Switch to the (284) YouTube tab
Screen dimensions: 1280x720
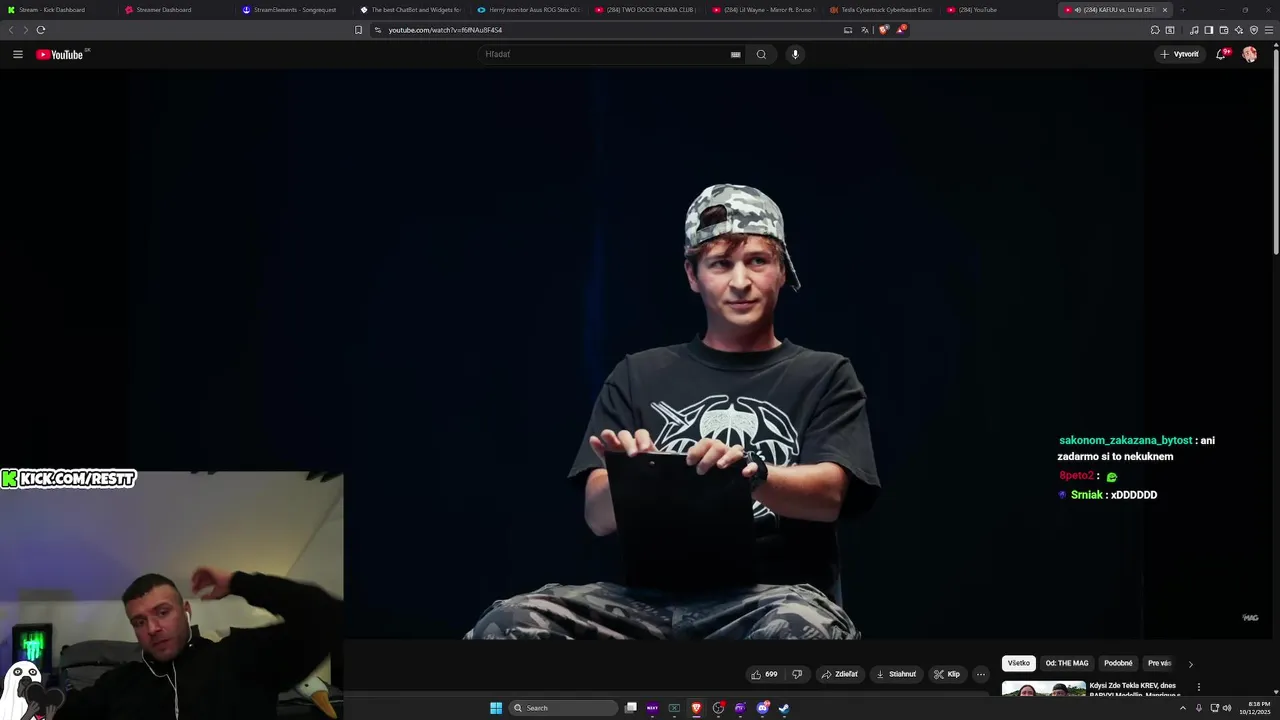click(999, 10)
